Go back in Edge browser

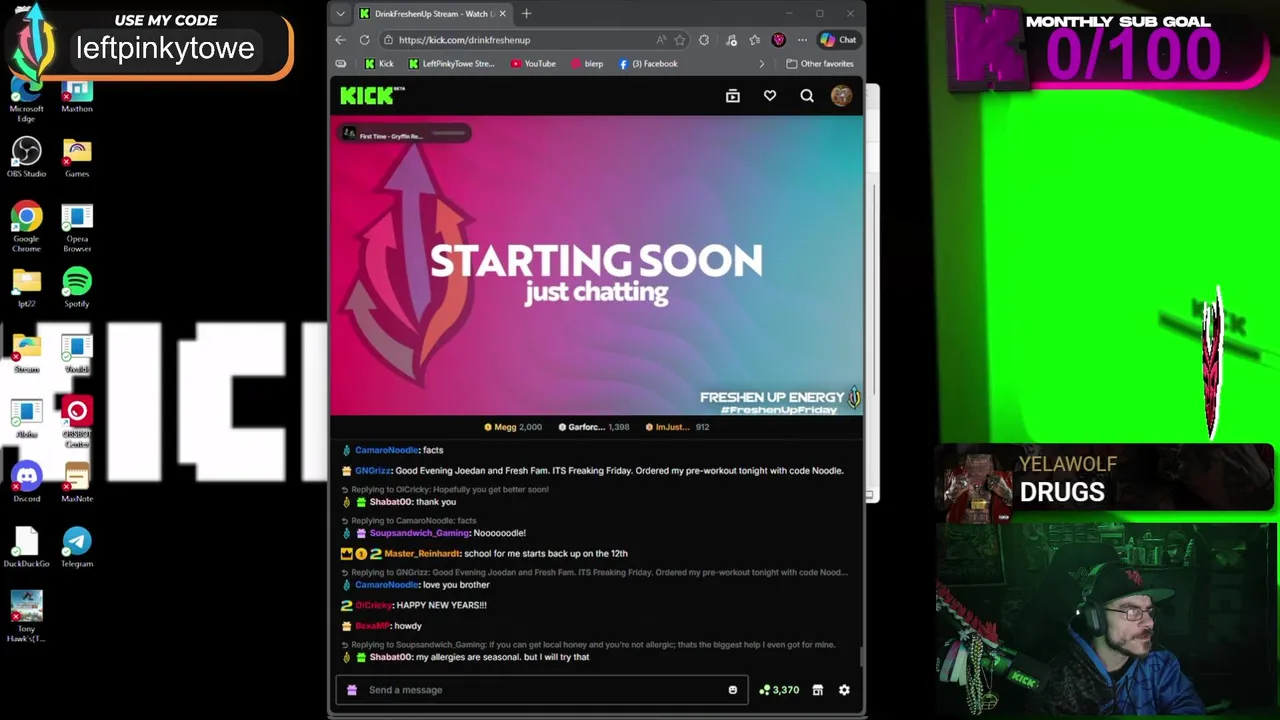340,40
